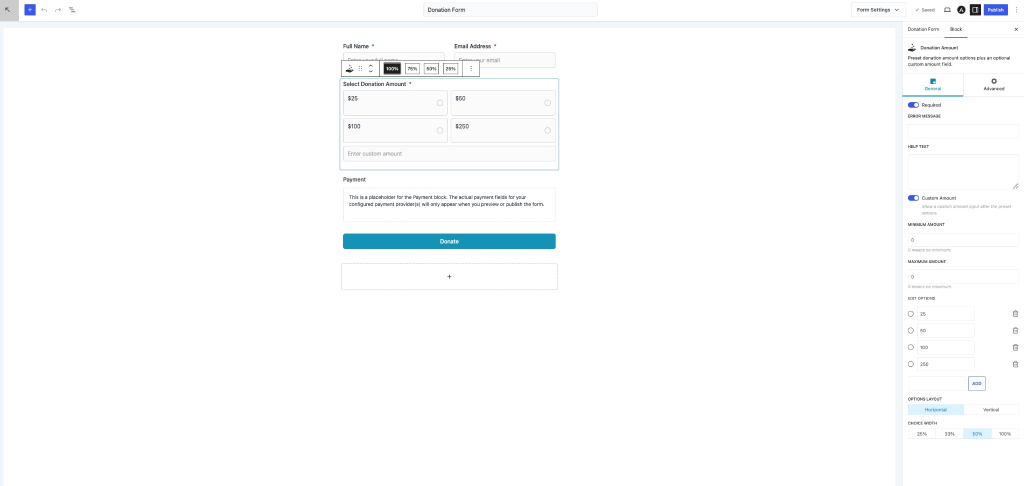Delete the 50 option with trash icon
The width and height of the screenshot is (1024, 486).
(1015, 331)
